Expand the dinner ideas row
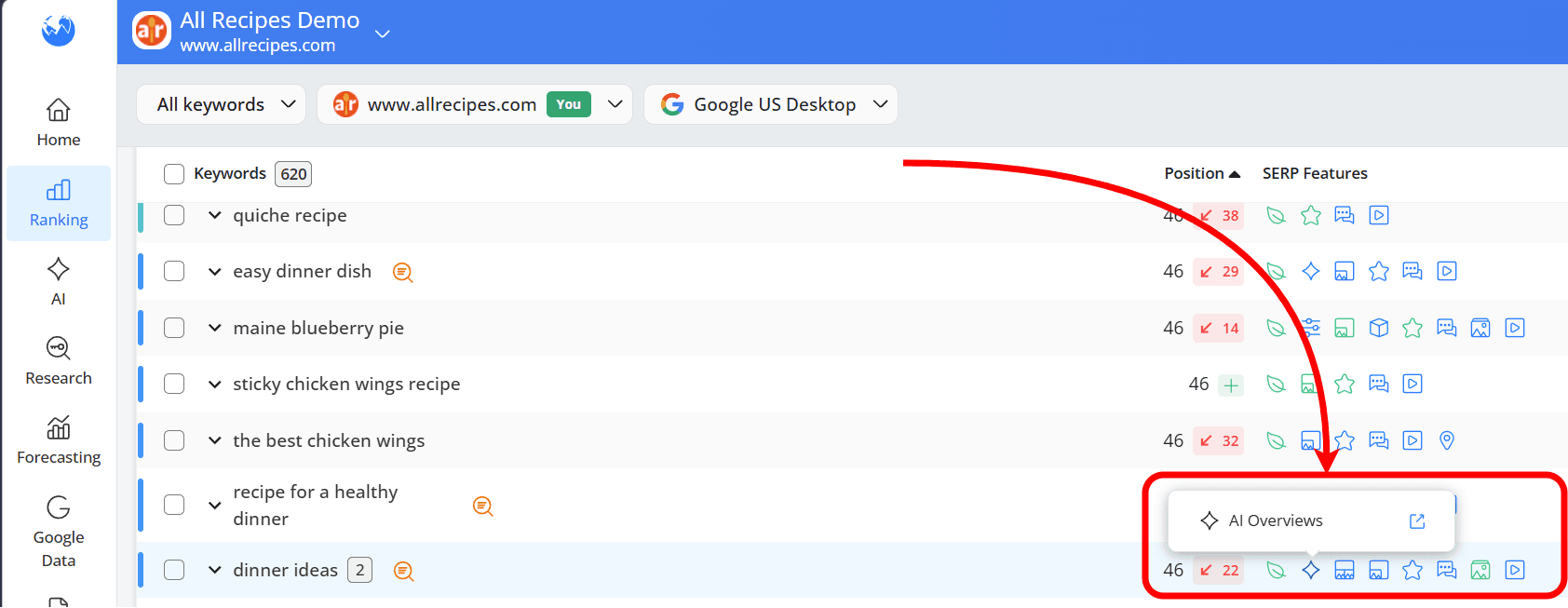Image resolution: width=1568 pixels, height=608 pixels. pos(214,570)
